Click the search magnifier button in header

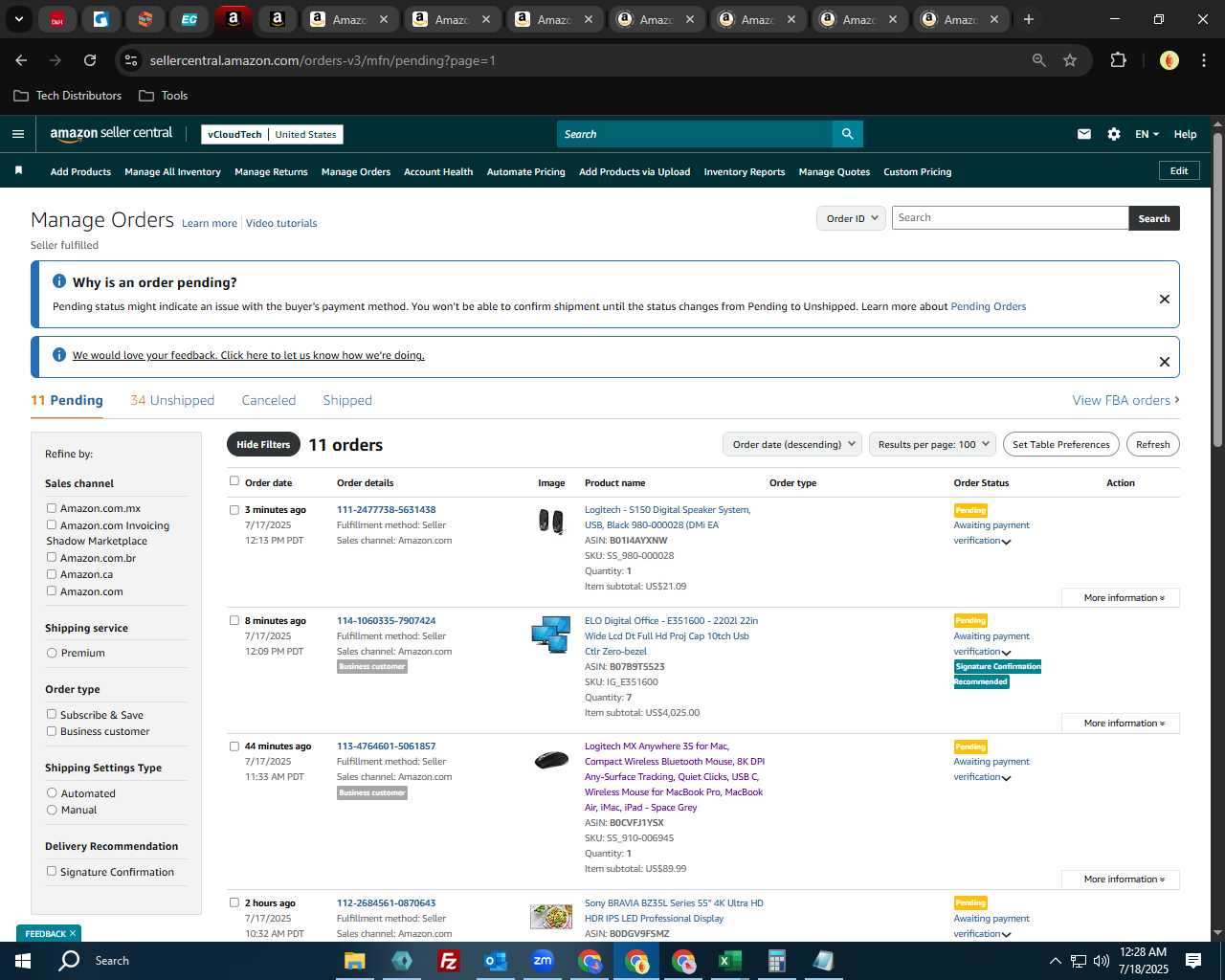[847, 134]
